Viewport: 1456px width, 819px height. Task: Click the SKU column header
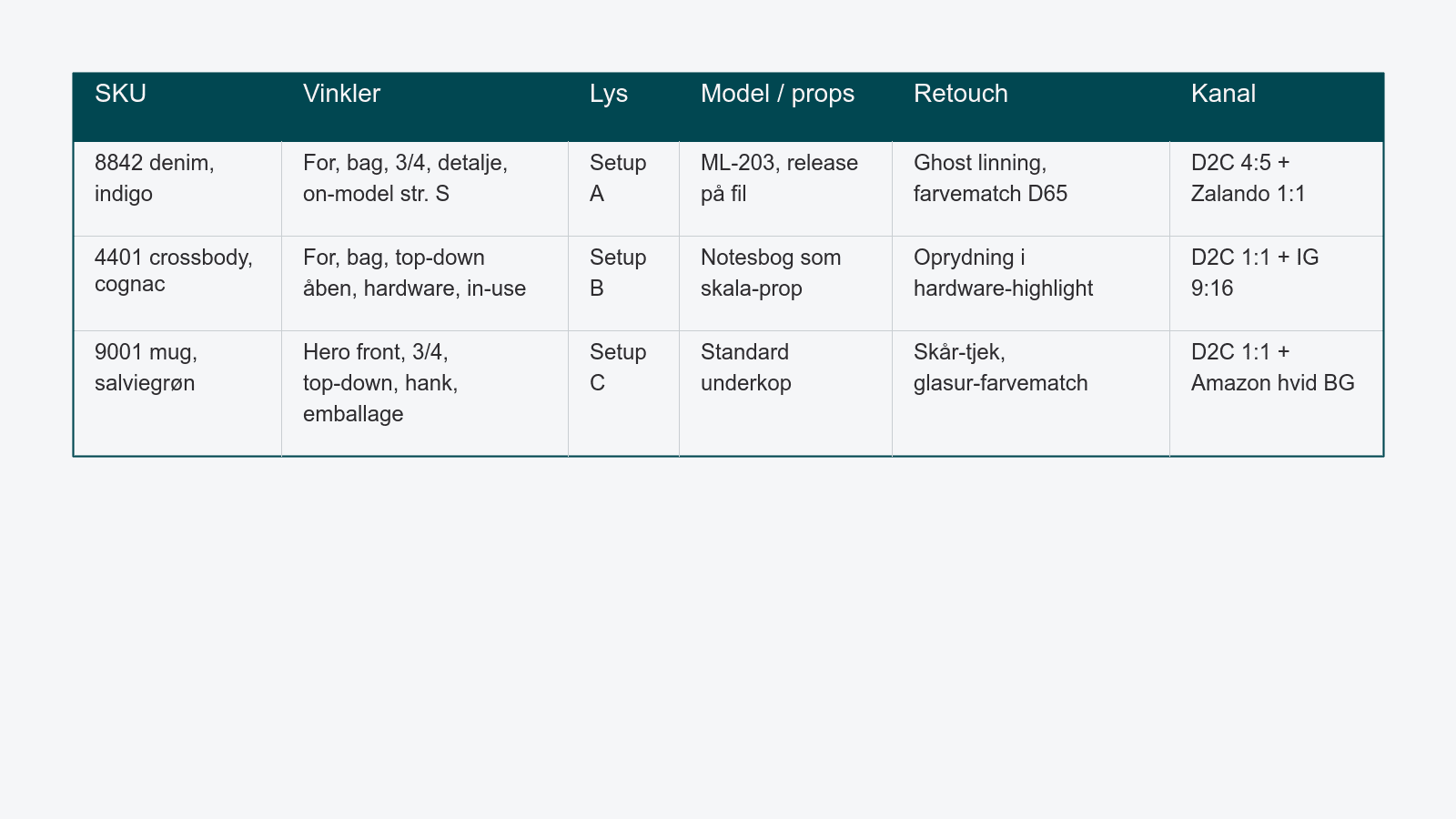click(x=177, y=106)
